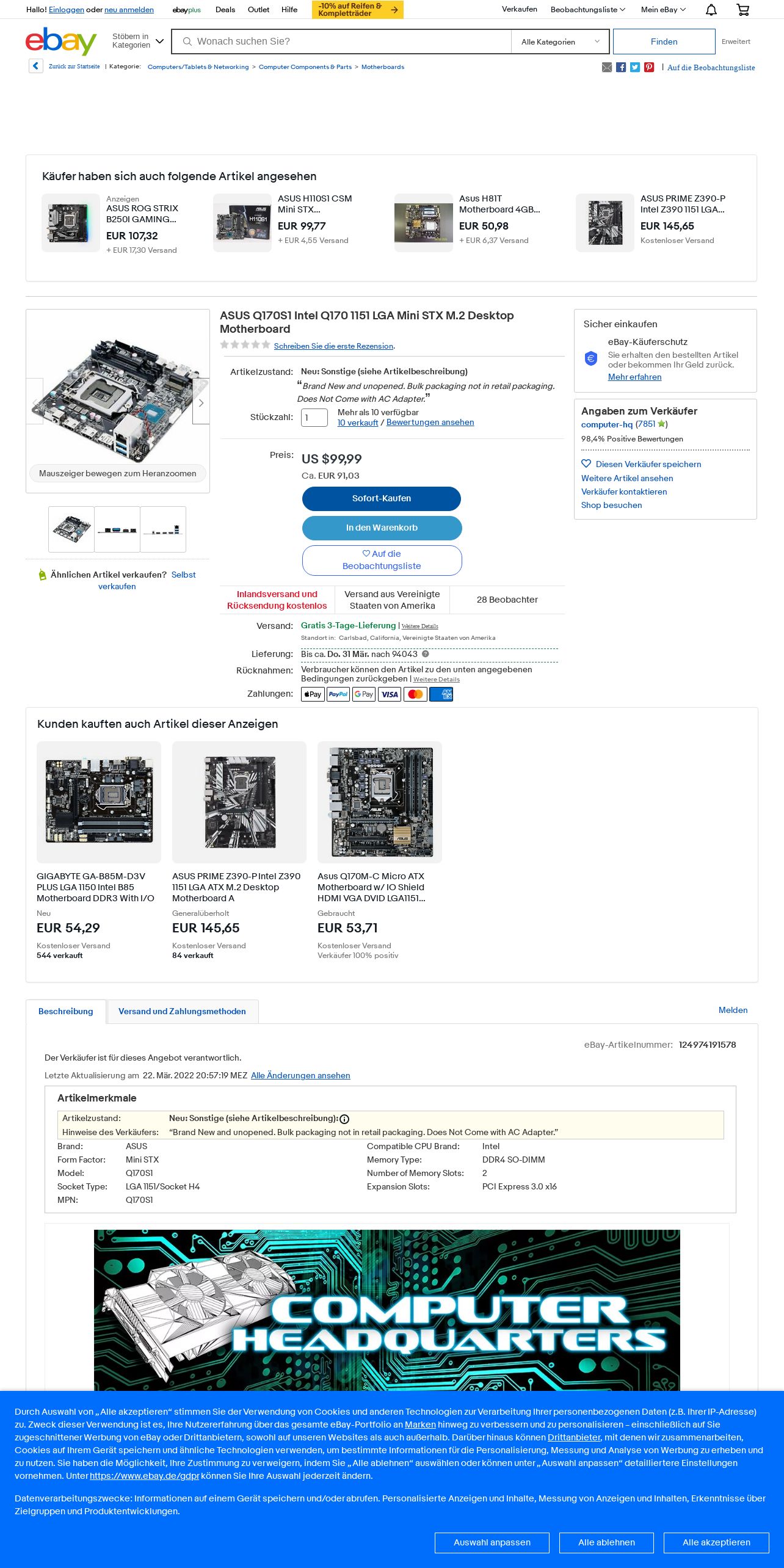Open Outlet menu item
784x1568 pixels.
click(258, 10)
